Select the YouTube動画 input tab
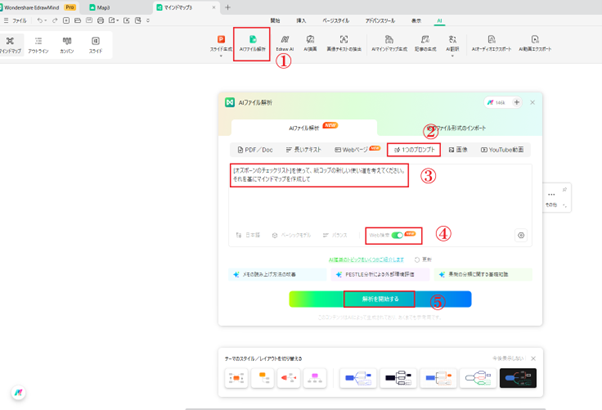The image size is (602, 410). click(502, 150)
